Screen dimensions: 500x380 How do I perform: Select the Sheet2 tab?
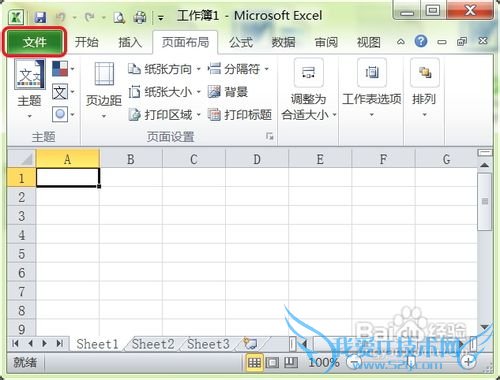pos(153,344)
